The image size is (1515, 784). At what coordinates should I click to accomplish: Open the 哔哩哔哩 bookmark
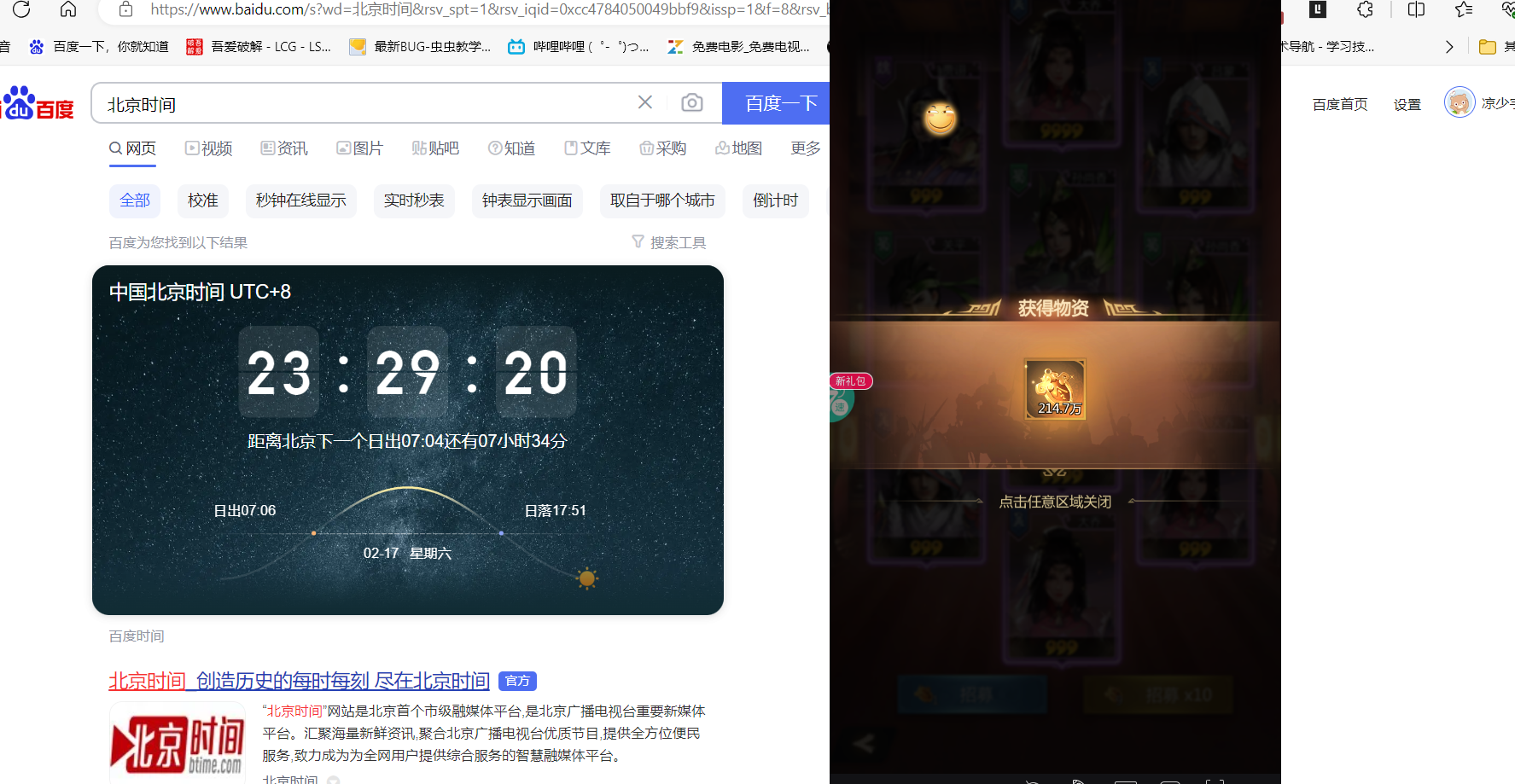pyautogui.click(x=579, y=46)
